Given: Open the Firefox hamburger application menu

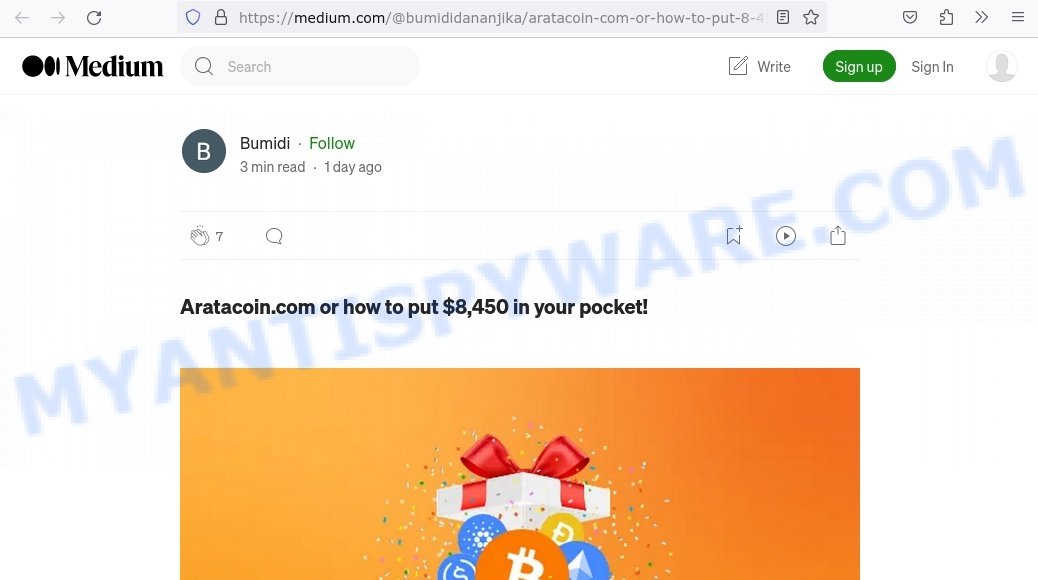Looking at the screenshot, I should pyautogui.click(x=1018, y=18).
